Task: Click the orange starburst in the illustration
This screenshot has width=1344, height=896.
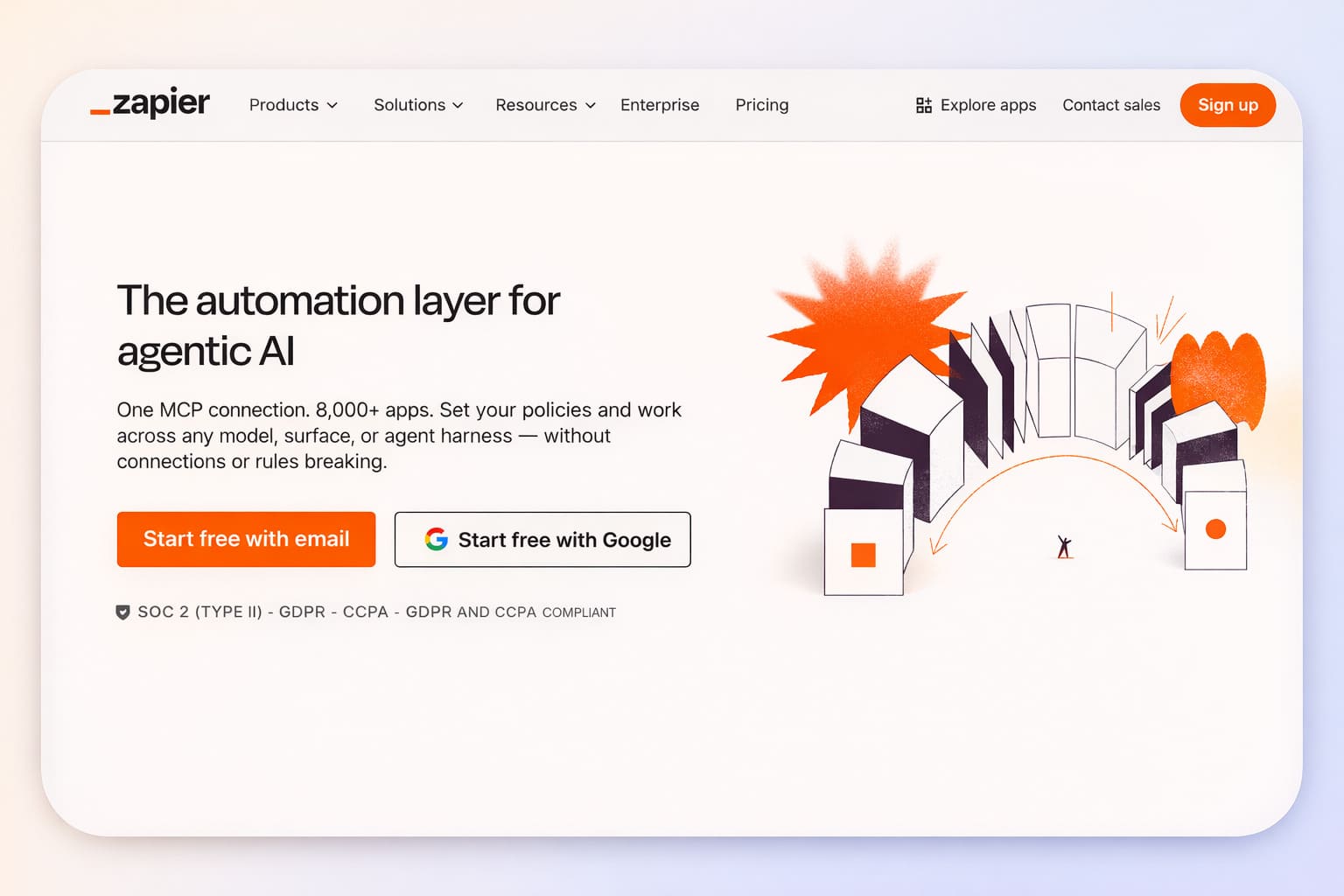Action: coord(862,324)
